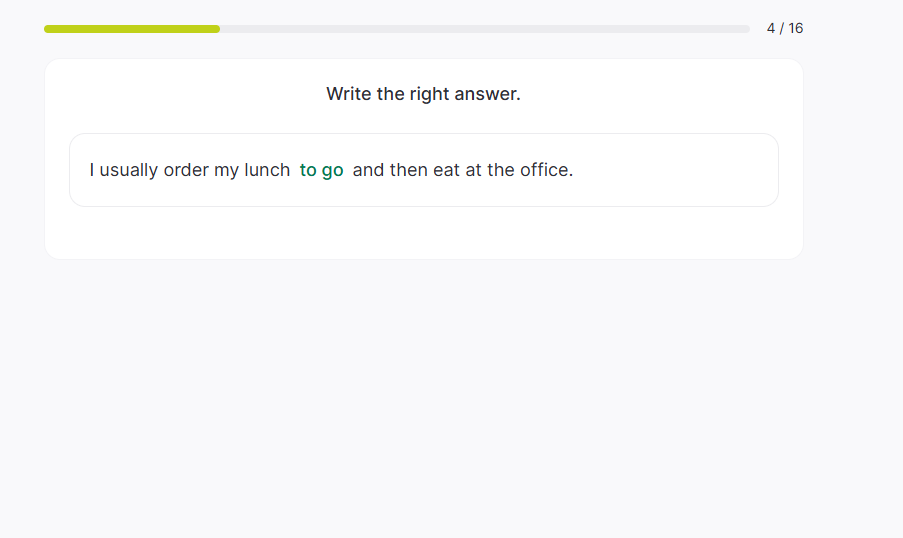The height and width of the screenshot is (538, 903).
Task: Click the filled green progress bar segment
Action: point(132,29)
